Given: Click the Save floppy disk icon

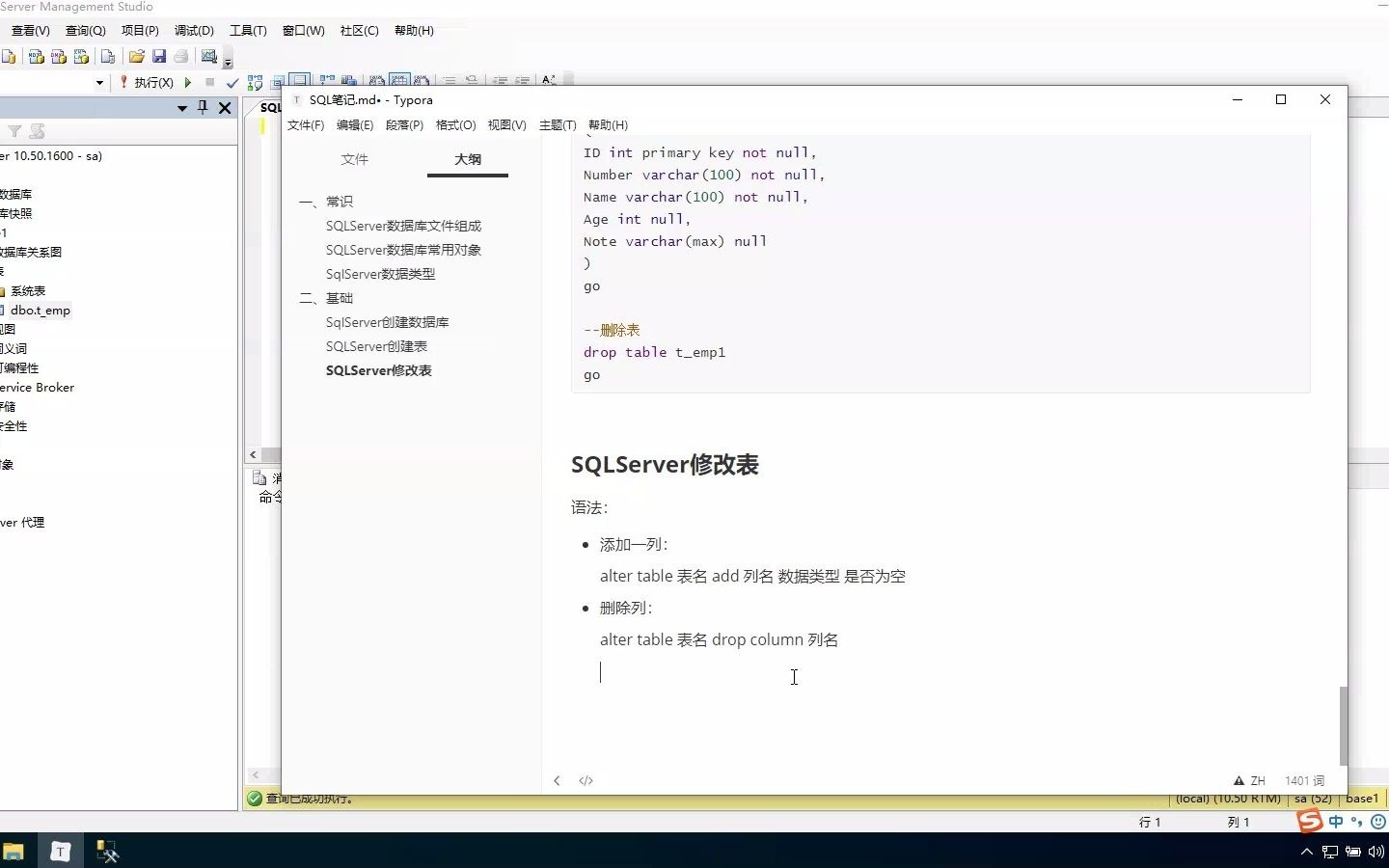Looking at the screenshot, I should (159, 56).
